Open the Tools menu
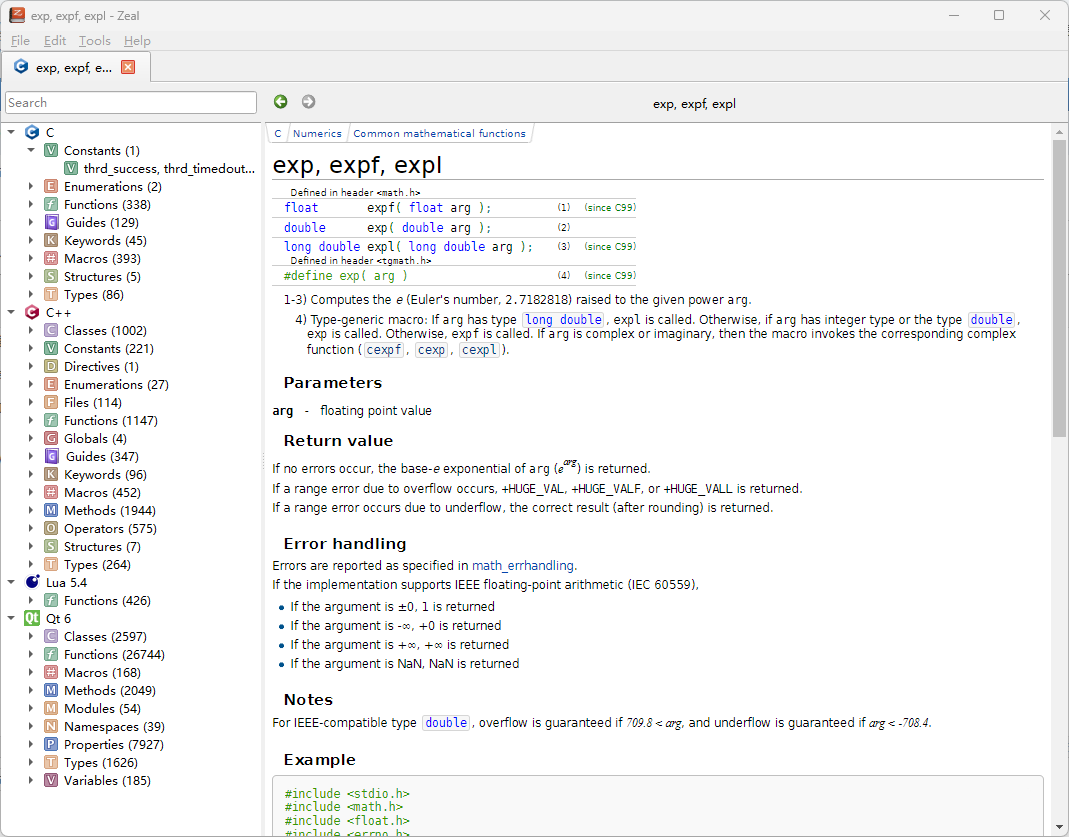This screenshot has width=1069, height=837. pos(95,41)
